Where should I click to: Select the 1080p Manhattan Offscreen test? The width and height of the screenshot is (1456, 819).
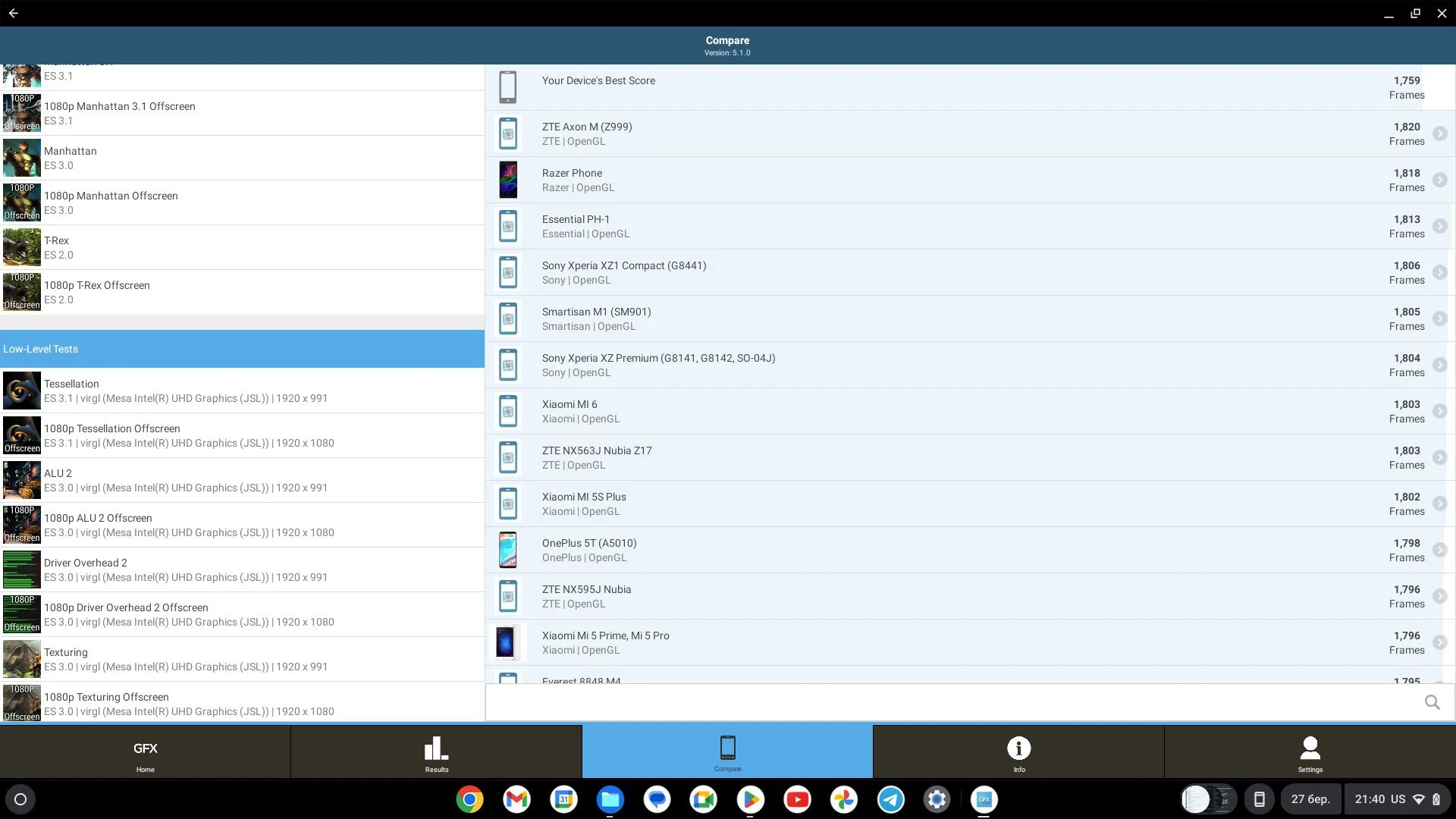242,202
